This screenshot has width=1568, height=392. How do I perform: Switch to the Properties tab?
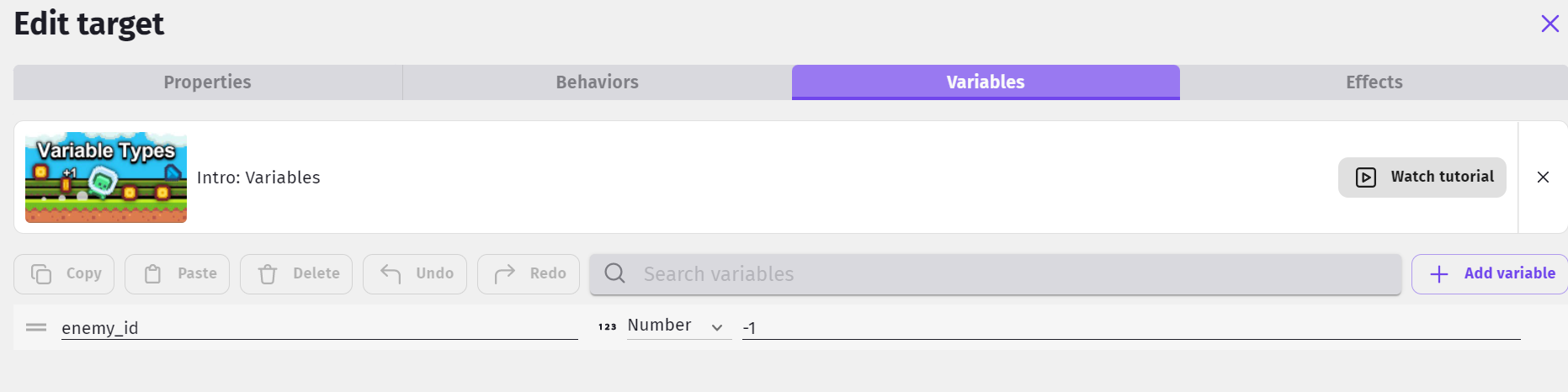point(208,82)
